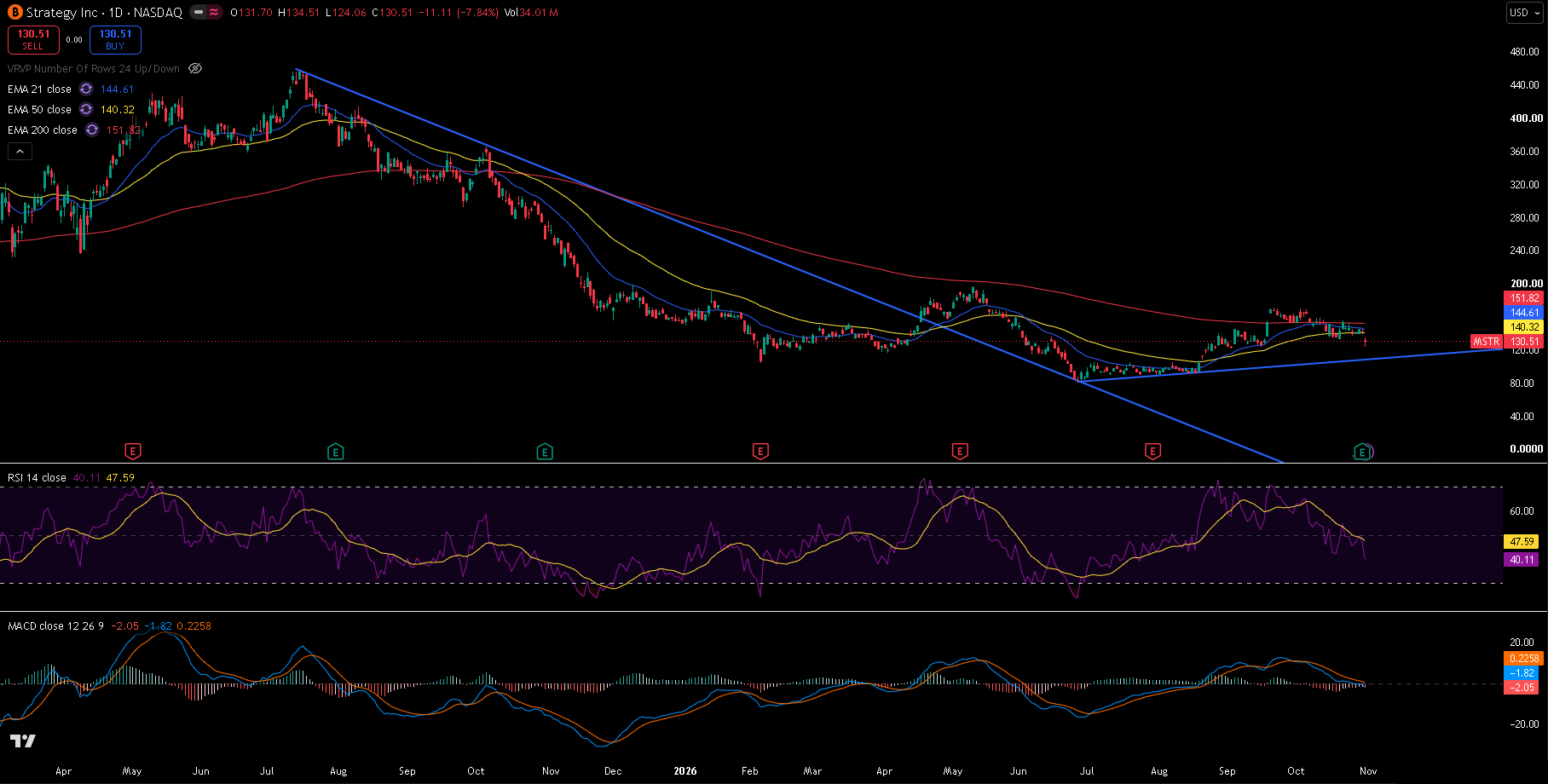Click the 151.82 red price axis label
This screenshot has height=784, width=1548.
1524,298
